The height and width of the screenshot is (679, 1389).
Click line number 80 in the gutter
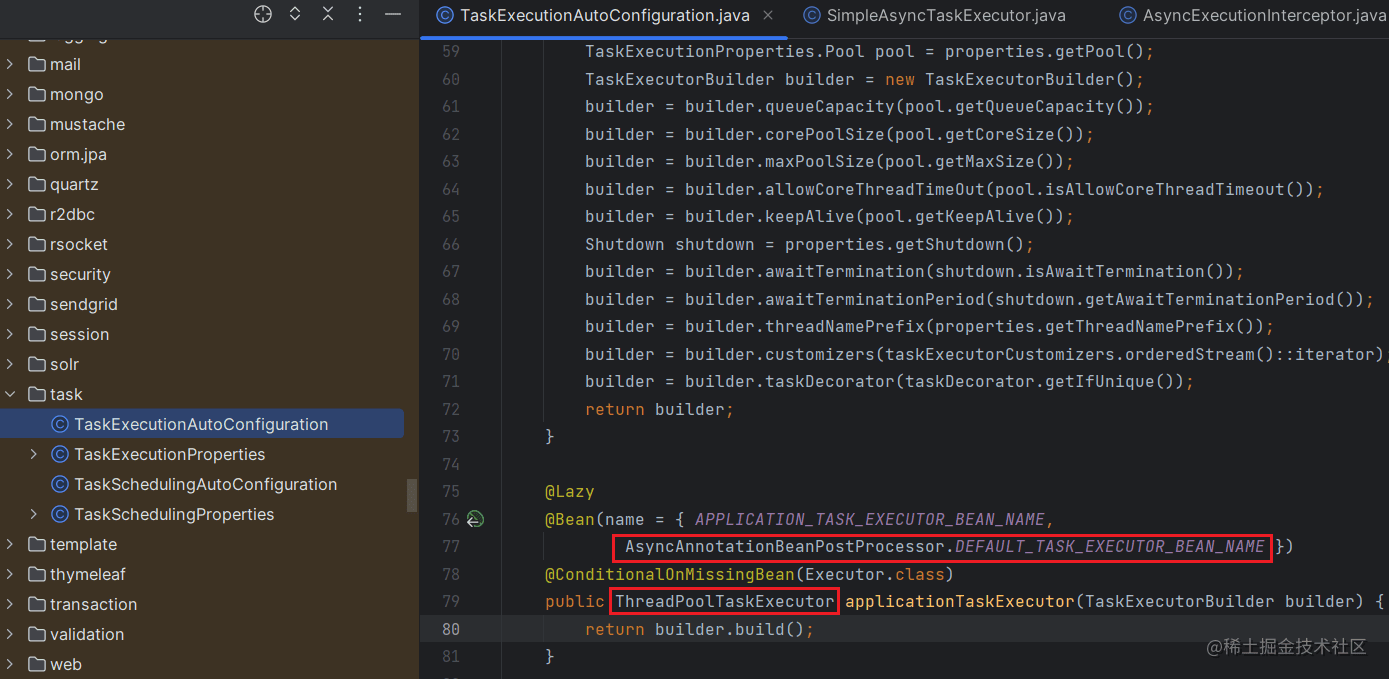tap(450, 629)
